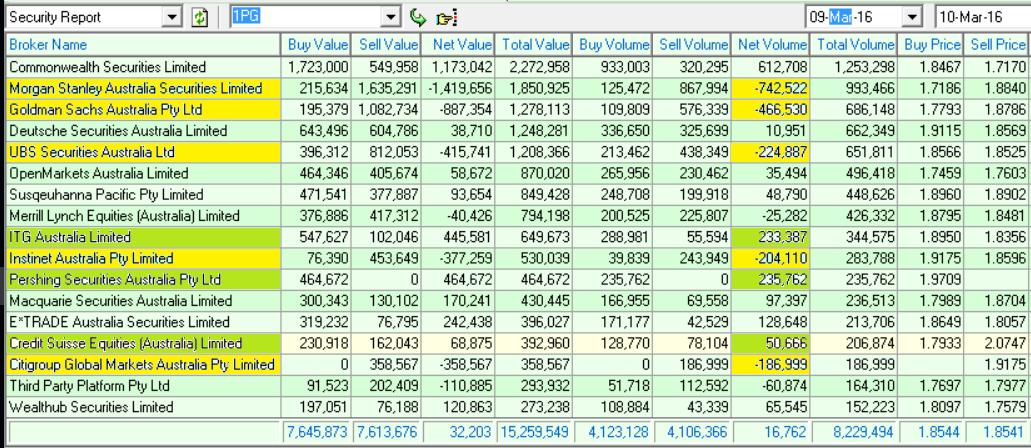Click the green refresh icon
Screen dimensions: 1031x448
click(199, 17)
